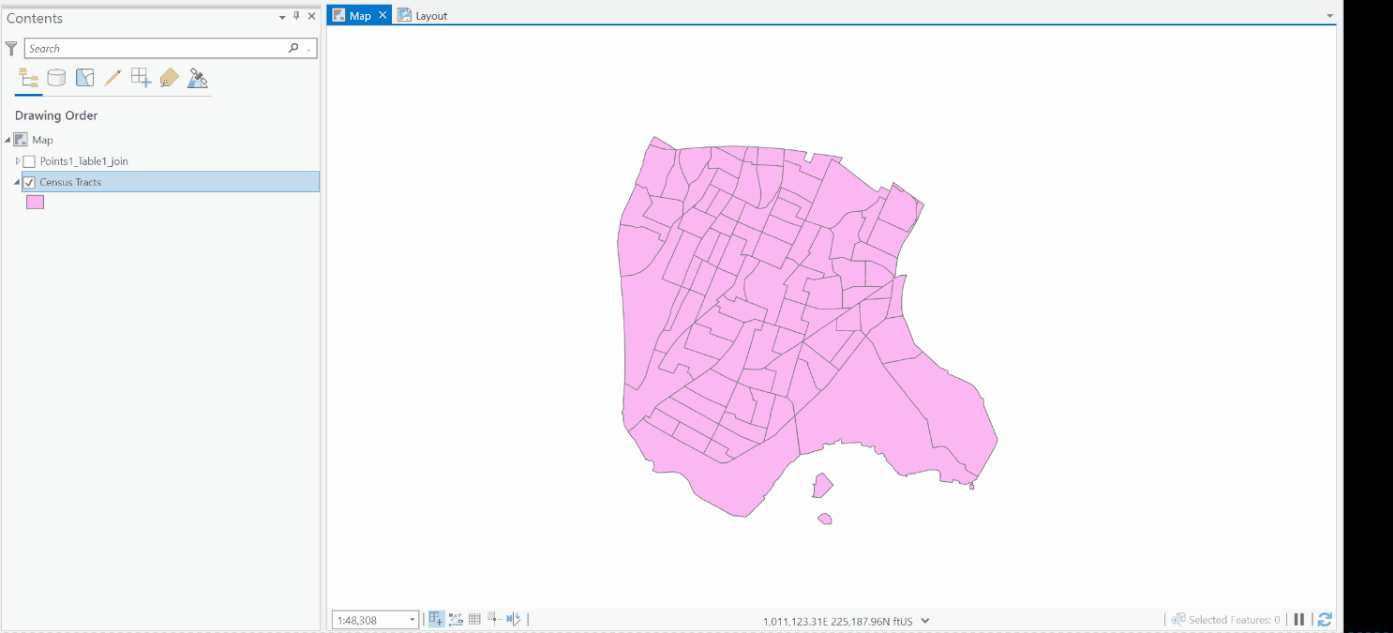Click the filter icon in Contents pane
The height and width of the screenshot is (633, 1393).
10,47
